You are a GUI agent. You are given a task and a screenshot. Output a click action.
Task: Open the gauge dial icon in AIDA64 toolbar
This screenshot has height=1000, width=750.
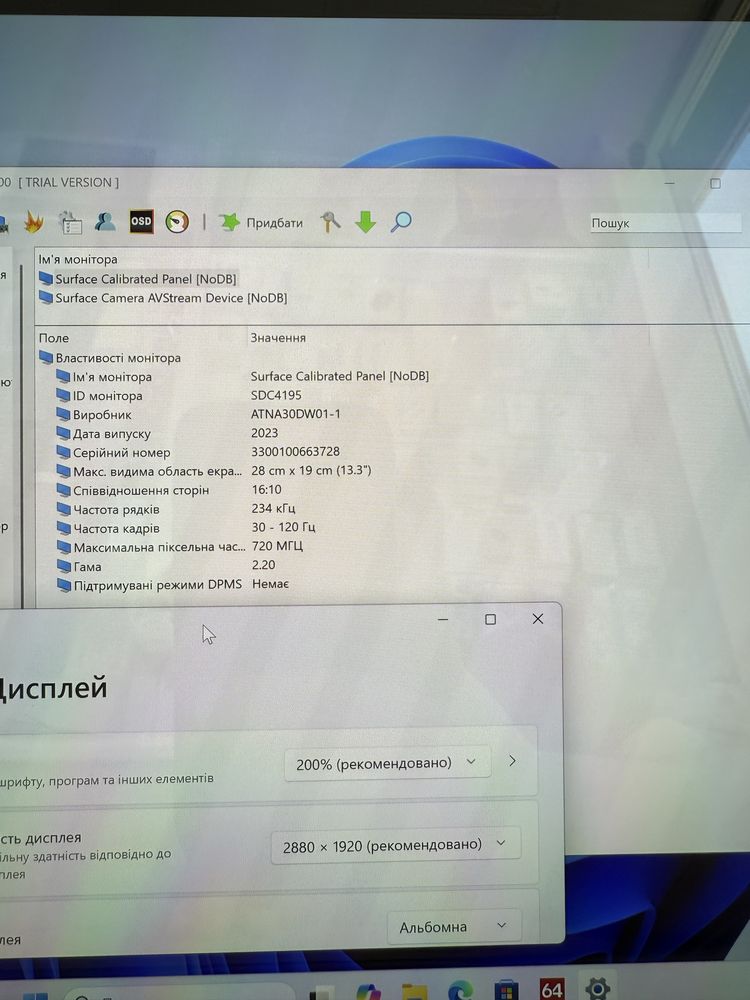[x=177, y=221]
